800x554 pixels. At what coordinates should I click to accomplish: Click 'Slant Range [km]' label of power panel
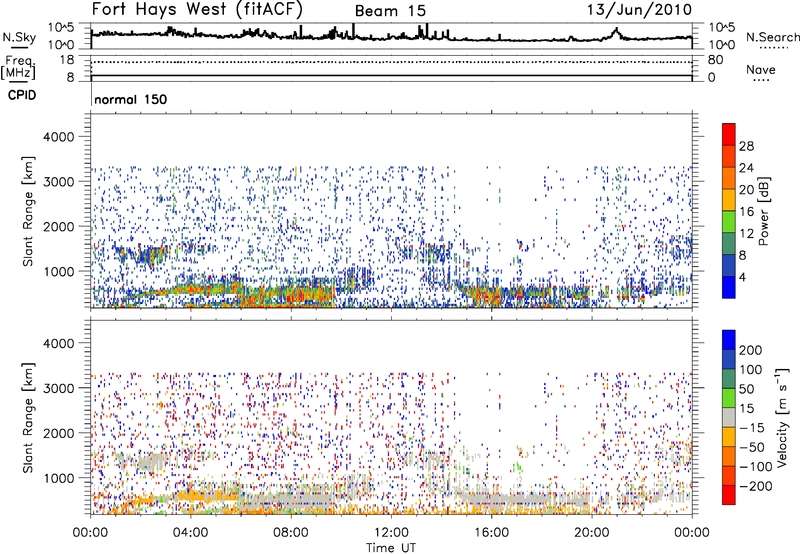(x=28, y=211)
